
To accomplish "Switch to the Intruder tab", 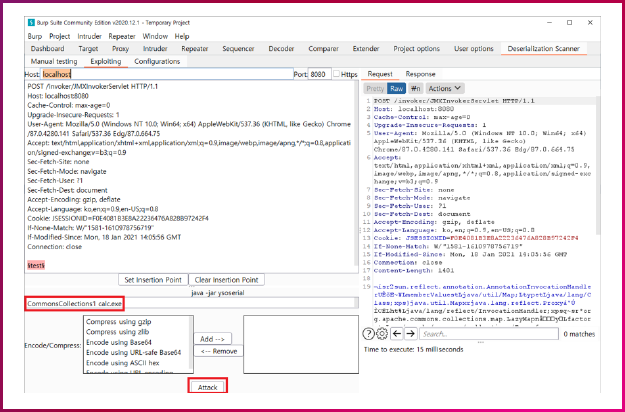I will (155, 49).
